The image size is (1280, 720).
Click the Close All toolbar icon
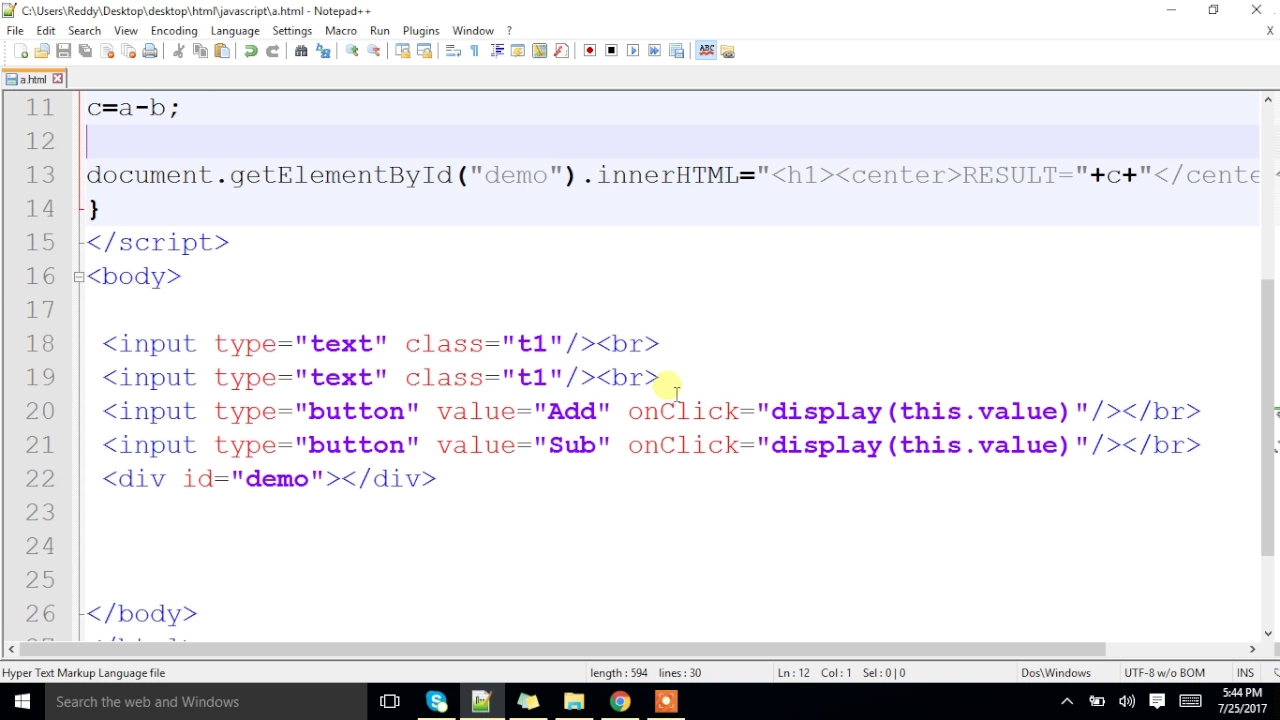pos(128,51)
